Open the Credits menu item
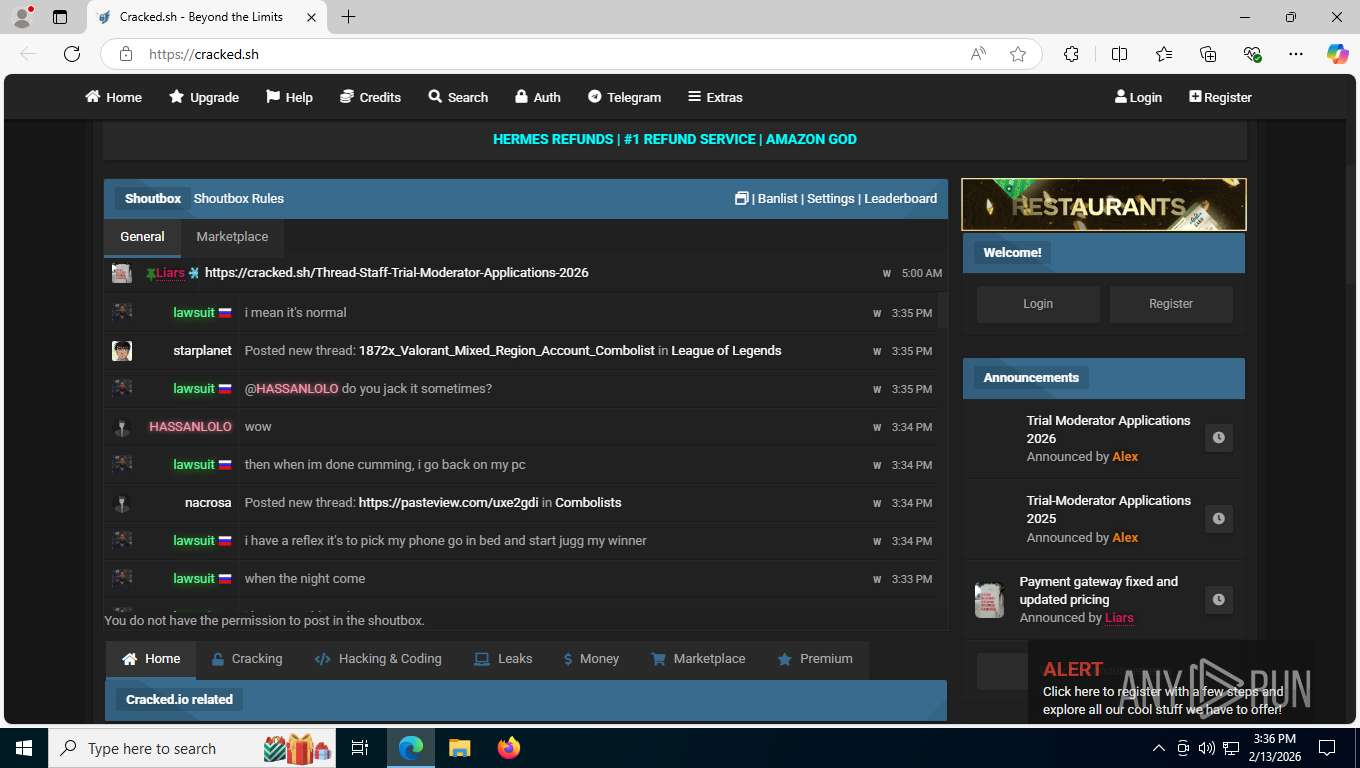Screen dimensions: 1360x768 [370, 97]
